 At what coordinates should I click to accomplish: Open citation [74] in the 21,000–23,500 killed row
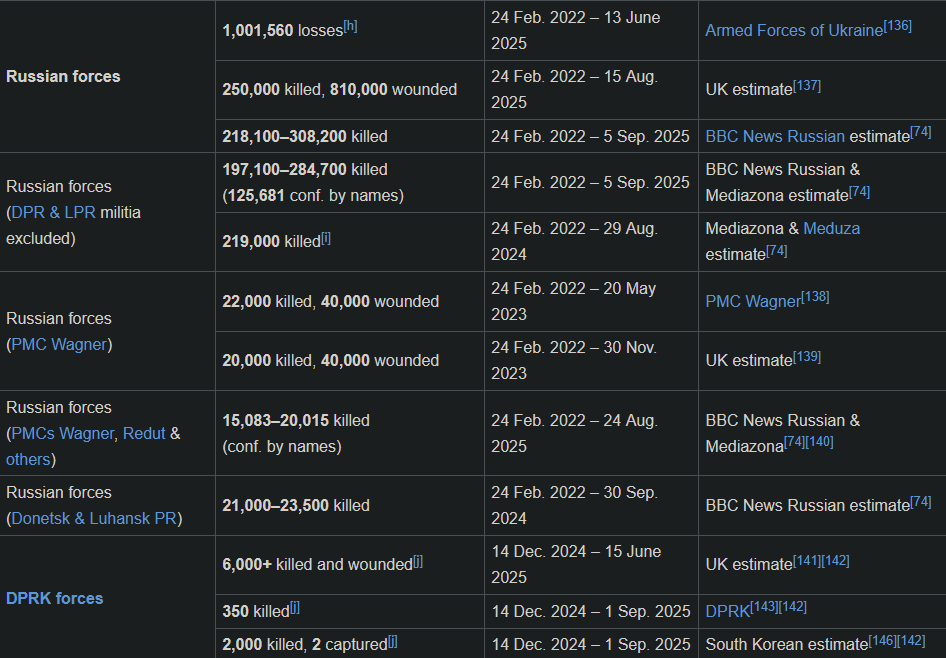pos(921,501)
